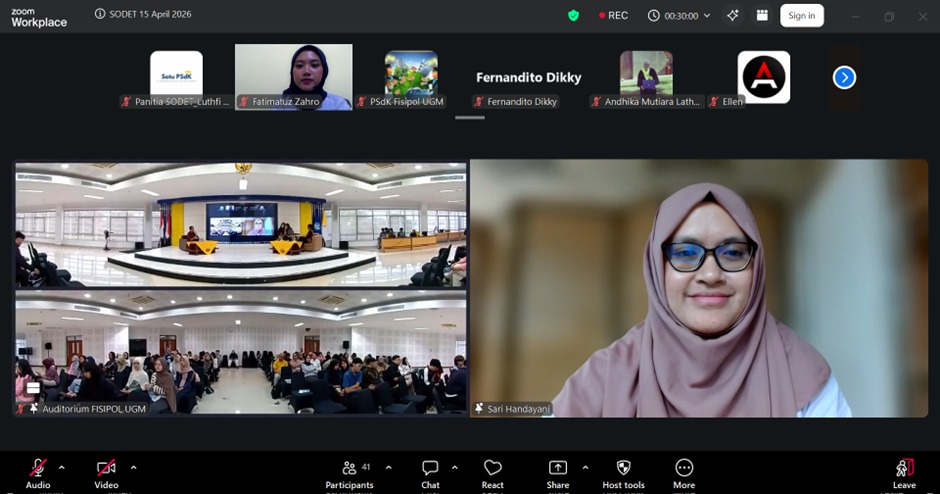
Task: Unmute microphone with the Audio button
Action: (x=38, y=470)
